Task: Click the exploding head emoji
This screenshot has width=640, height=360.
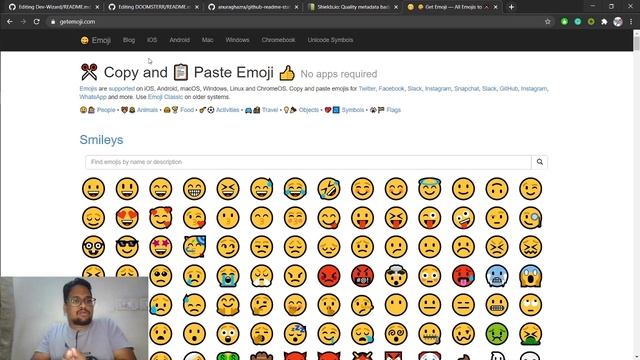Action: click(x=396, y=276)
